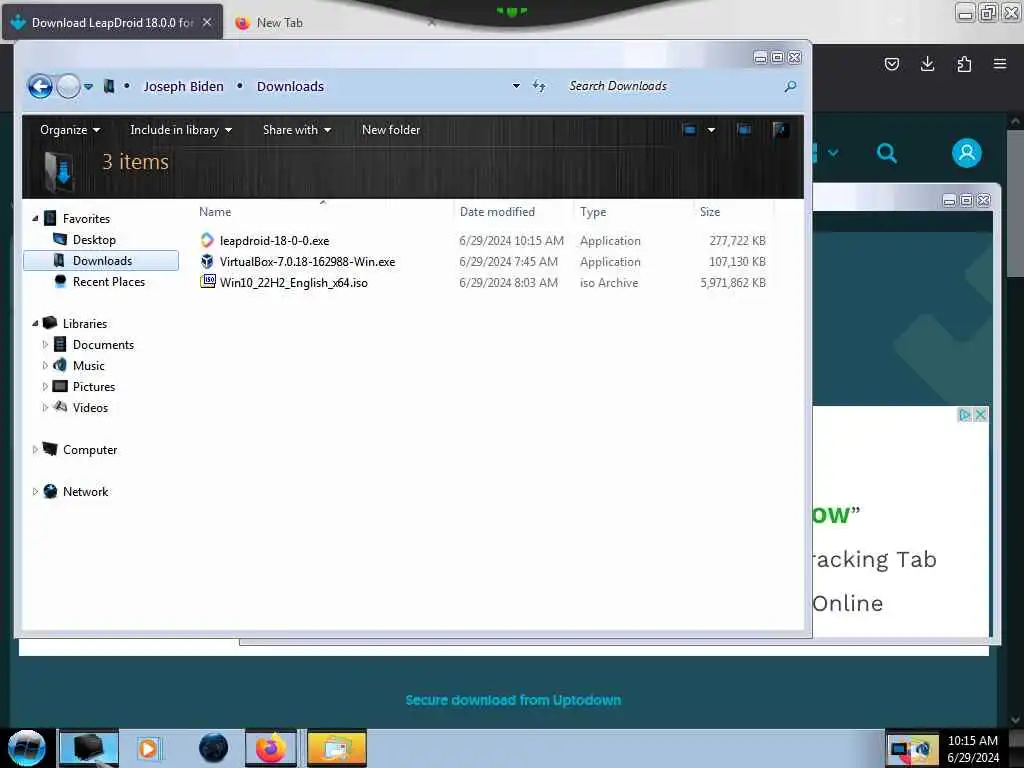This screenshot has width=1024, height=768.
Task: Click the media player taskbar icon
Action: pyautogui.click(x=148, y=748)
